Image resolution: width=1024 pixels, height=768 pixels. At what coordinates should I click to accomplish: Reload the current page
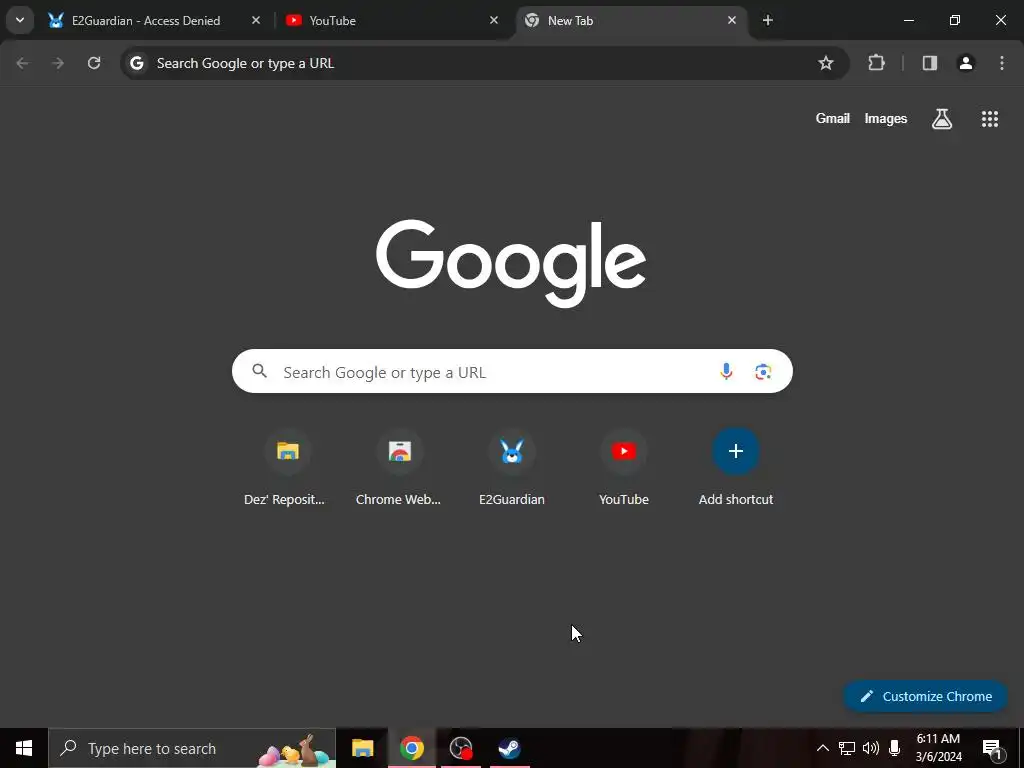(x=94, y=63)
